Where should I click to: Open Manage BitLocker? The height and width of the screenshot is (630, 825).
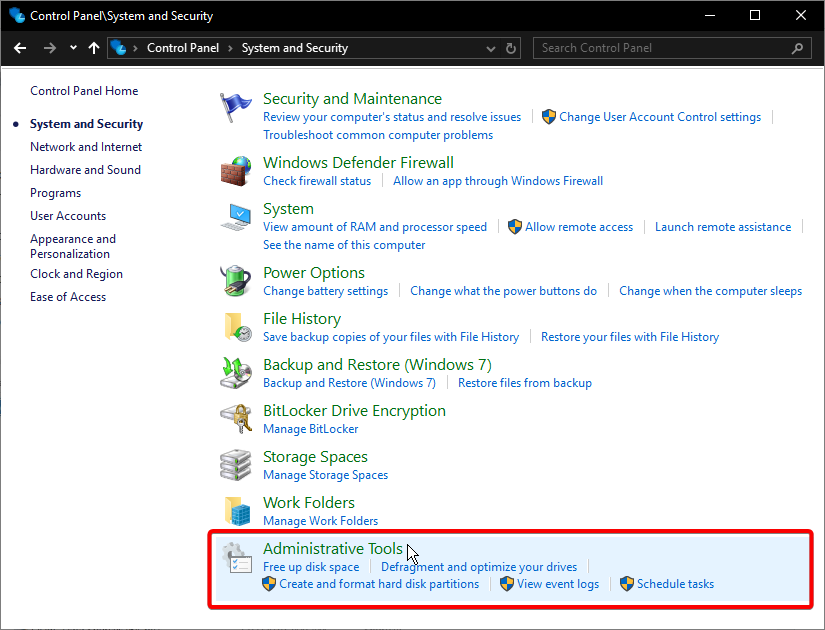coord(310,429)
